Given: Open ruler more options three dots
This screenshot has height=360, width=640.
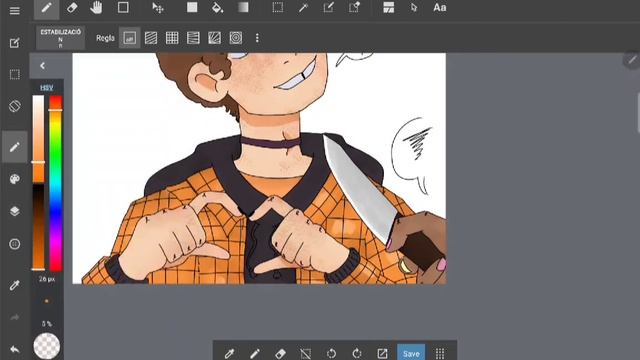Looking at the screenshot, I should [x=257, y=38].
